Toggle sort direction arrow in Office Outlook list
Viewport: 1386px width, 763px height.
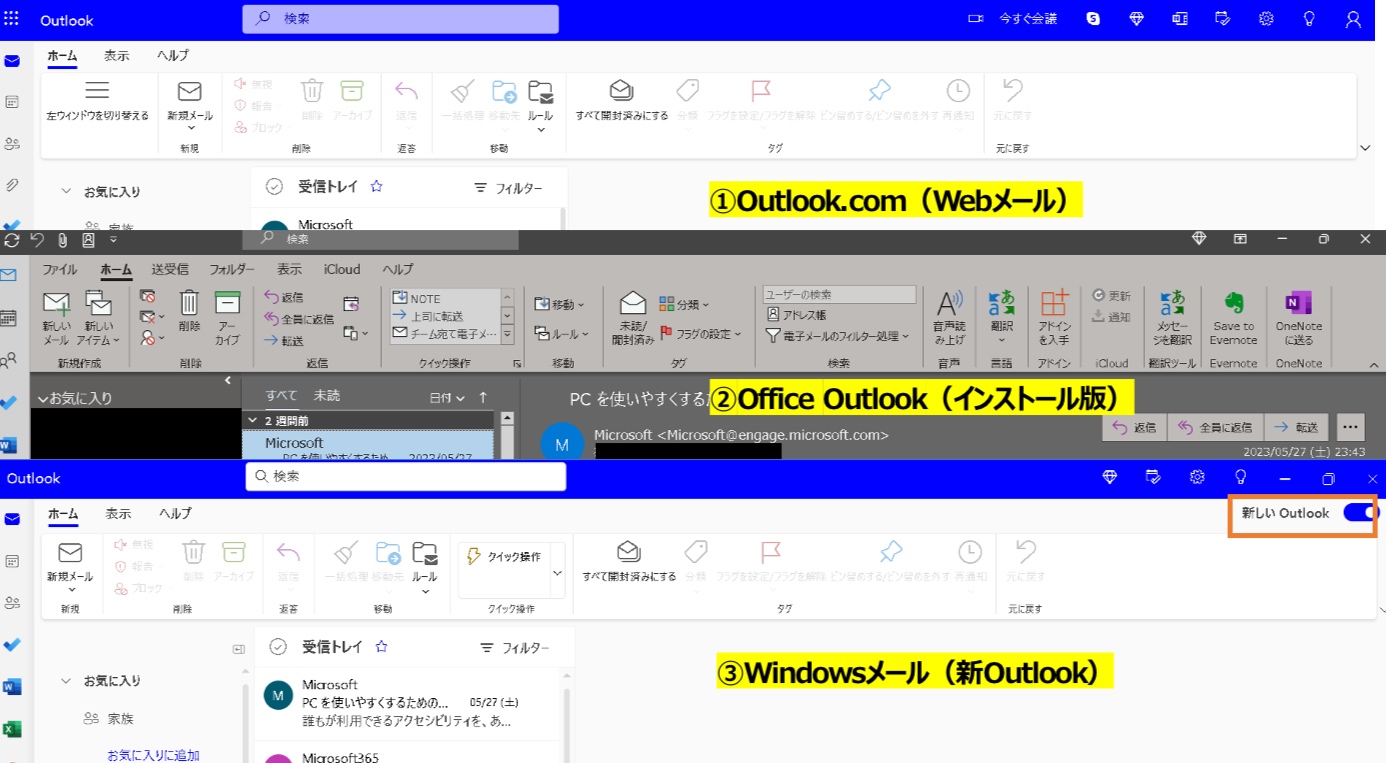(484, 397)
